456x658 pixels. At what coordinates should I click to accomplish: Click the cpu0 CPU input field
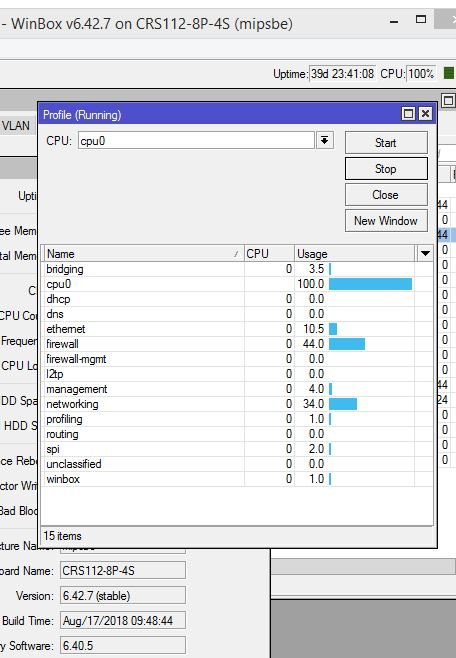click(196, 141)
